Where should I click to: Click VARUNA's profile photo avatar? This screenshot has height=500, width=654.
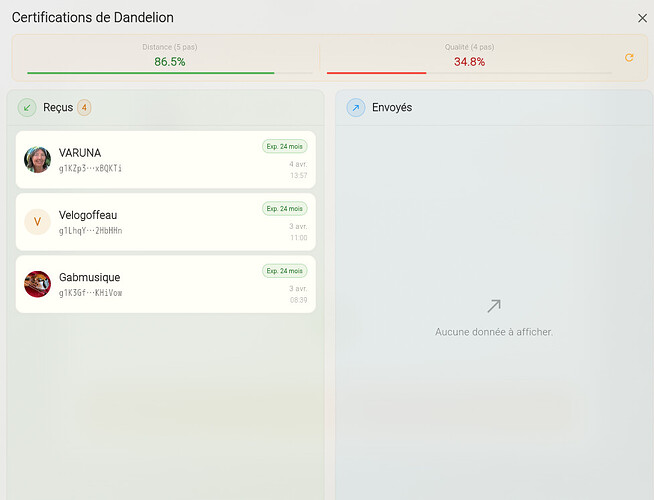pos(37,160)
